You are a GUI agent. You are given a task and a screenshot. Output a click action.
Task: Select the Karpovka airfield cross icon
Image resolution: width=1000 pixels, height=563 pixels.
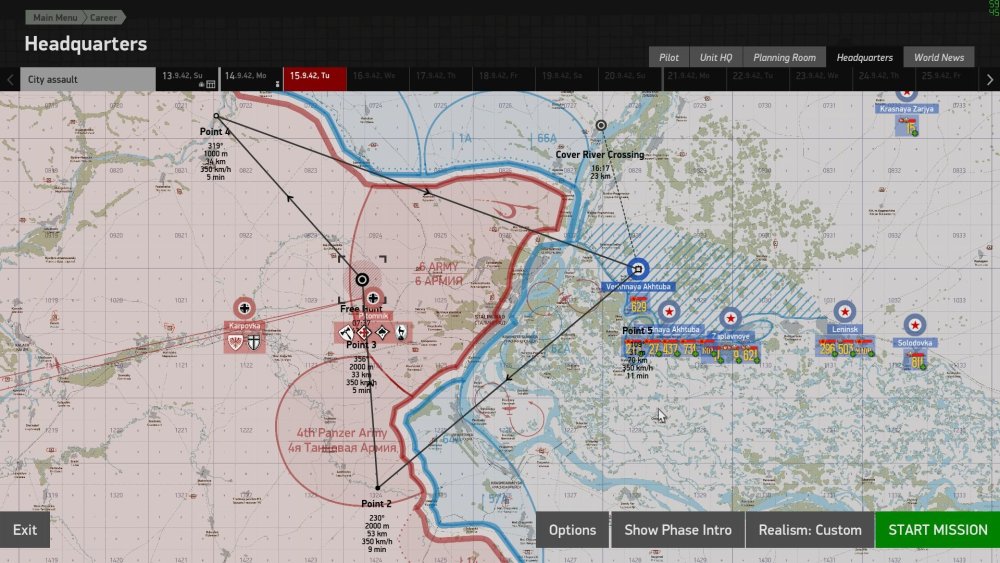click(x=244, y=309)
